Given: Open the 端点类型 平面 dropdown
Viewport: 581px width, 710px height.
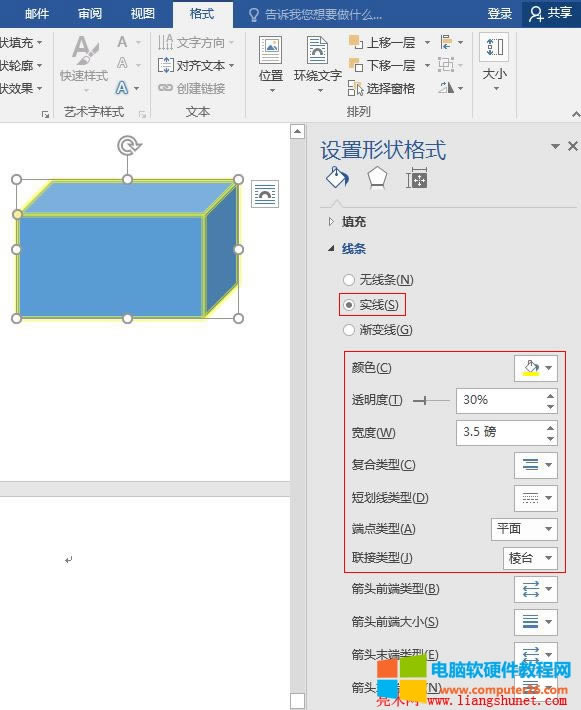Looking at the screenshot, I should coord(524,529).
